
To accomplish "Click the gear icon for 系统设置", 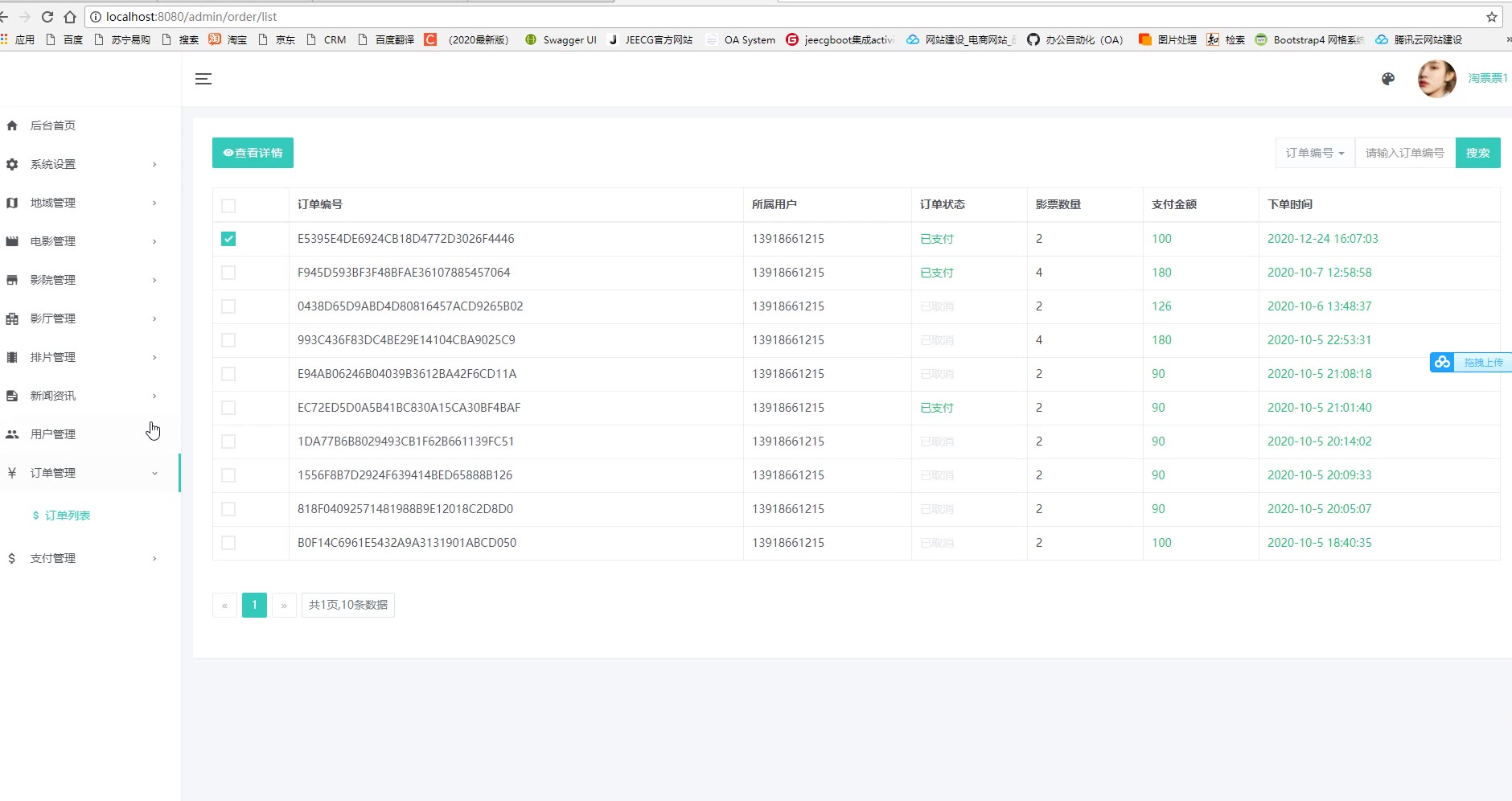I will (12, 164).
